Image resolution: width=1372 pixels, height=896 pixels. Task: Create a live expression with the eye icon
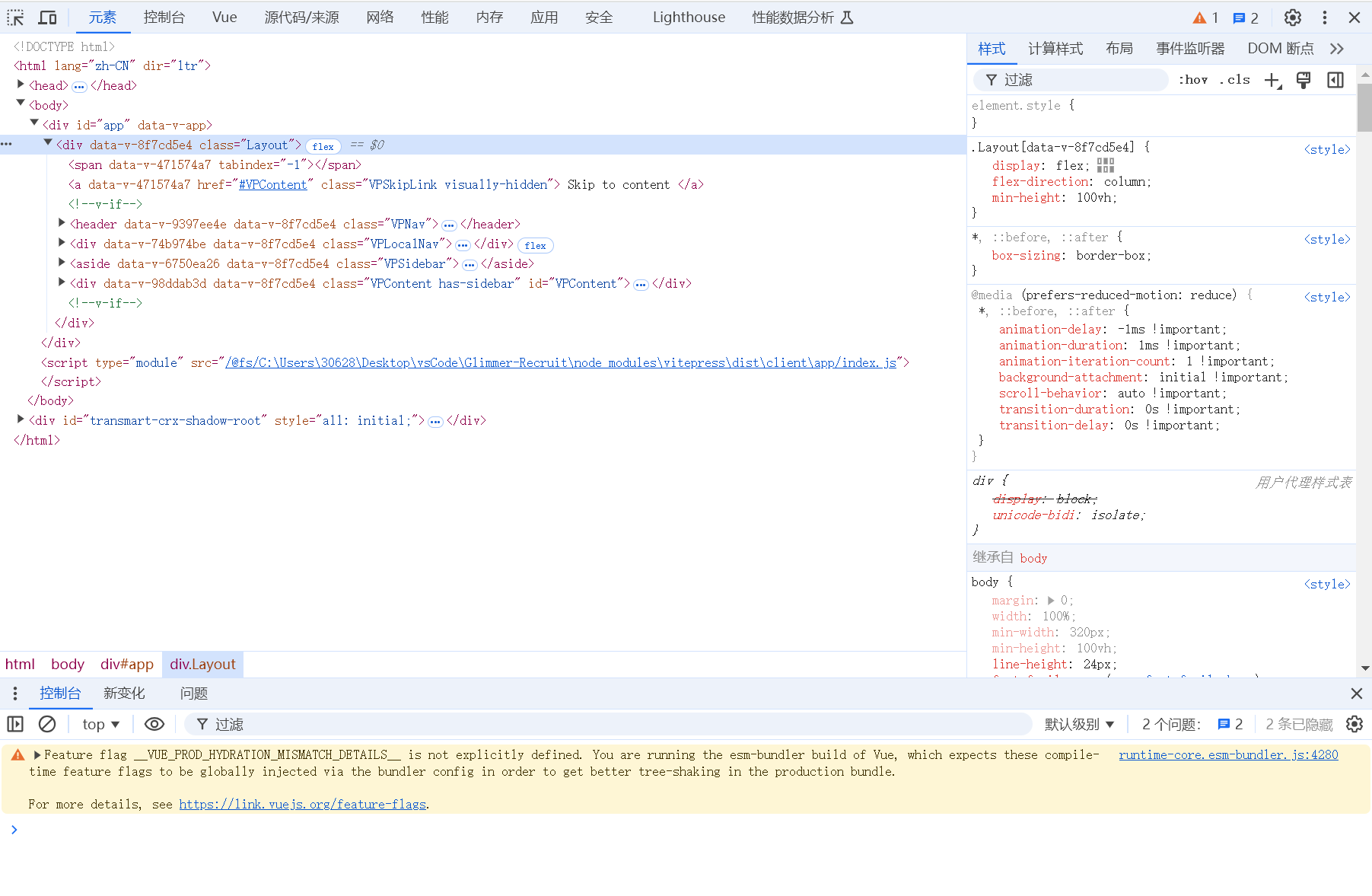point(154,724)
